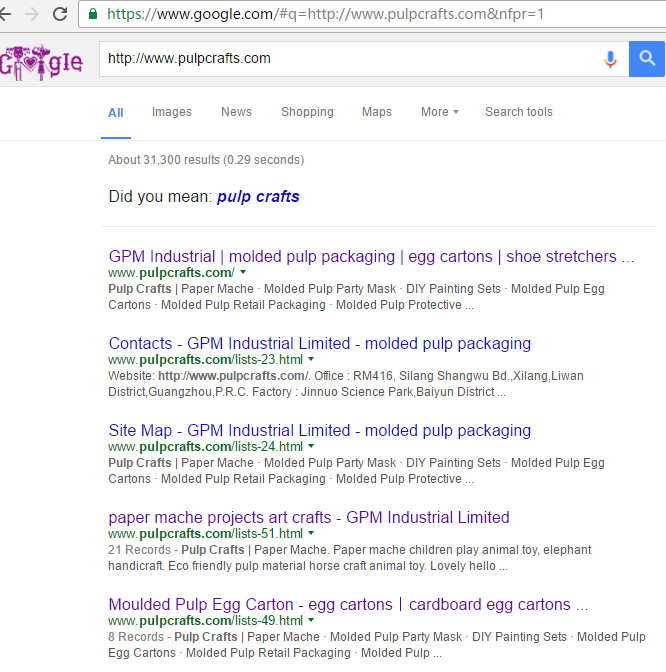The width and height of the screenshot is (666, 672).
Task: Expand arrow next to lists-24.html URL
Action: point(311,446)
